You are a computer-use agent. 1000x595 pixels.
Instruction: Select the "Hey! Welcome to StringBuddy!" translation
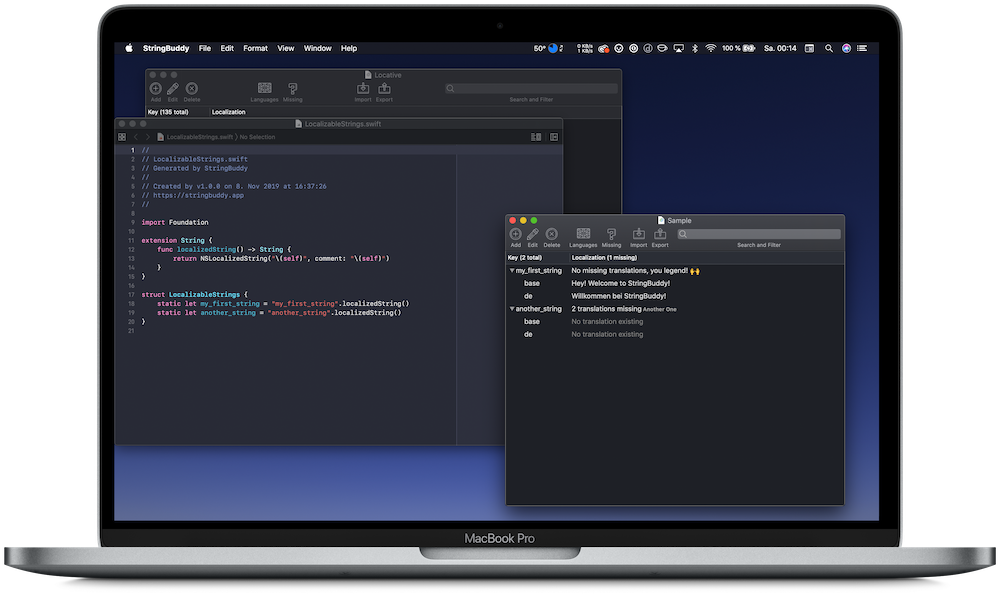[x=621, y=283]
